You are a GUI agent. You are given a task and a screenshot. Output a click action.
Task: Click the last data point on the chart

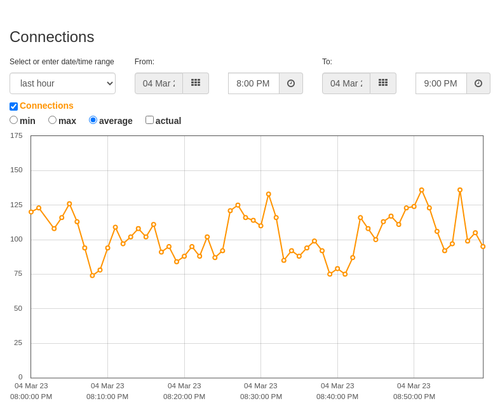[x=483, y=247]
